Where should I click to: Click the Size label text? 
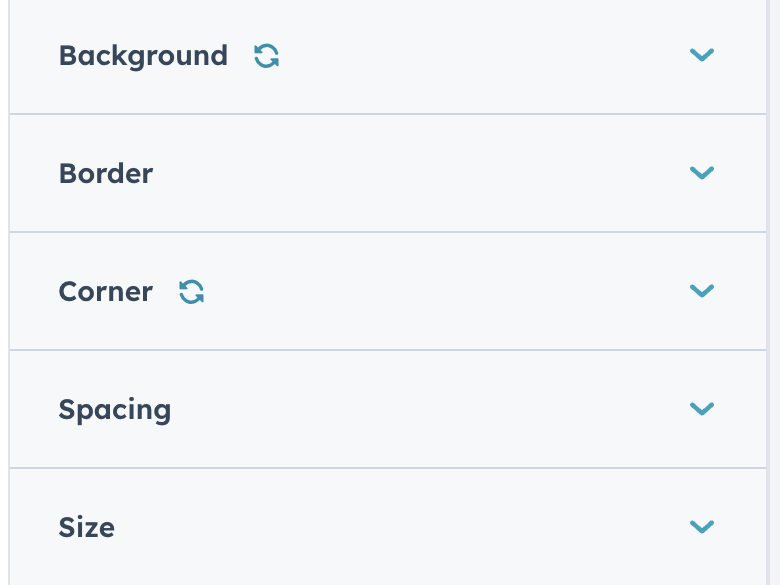(87, 528)
